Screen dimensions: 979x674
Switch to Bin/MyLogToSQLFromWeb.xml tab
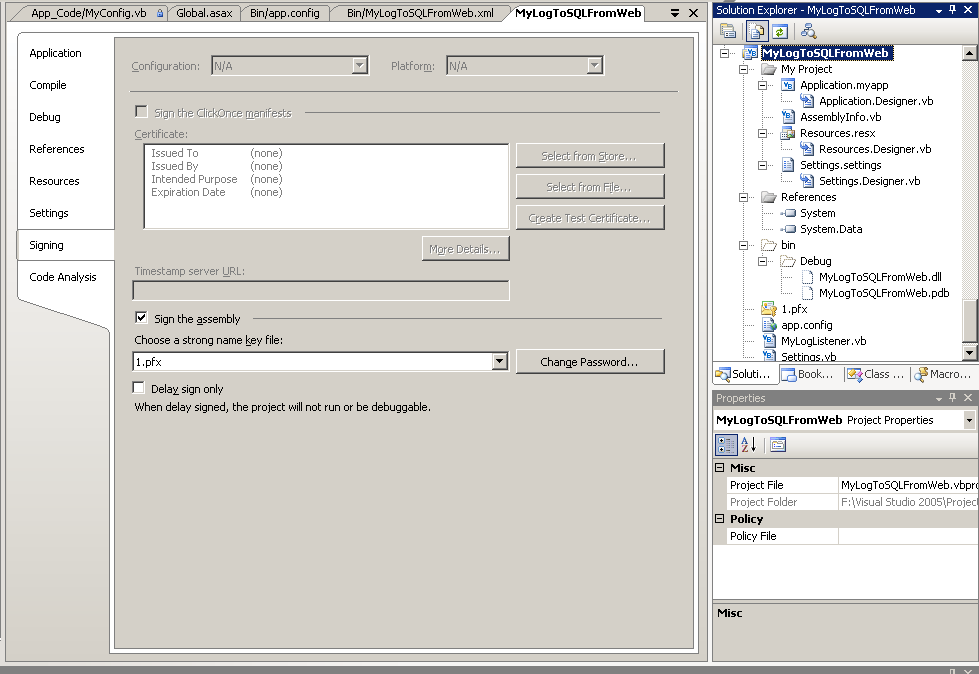(420, 13)
